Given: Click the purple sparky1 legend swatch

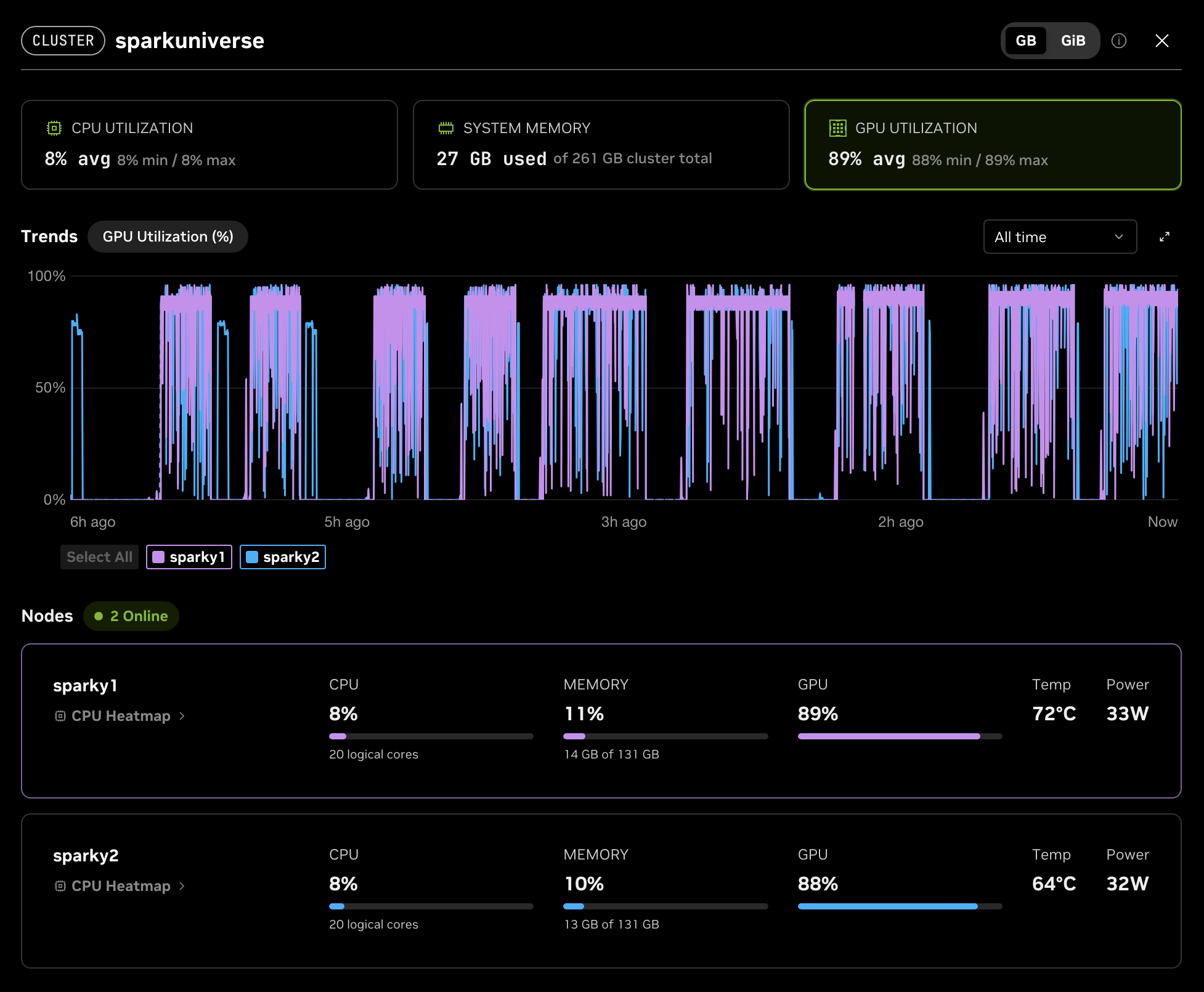Looking at the screenshot, I should [158, 557].
